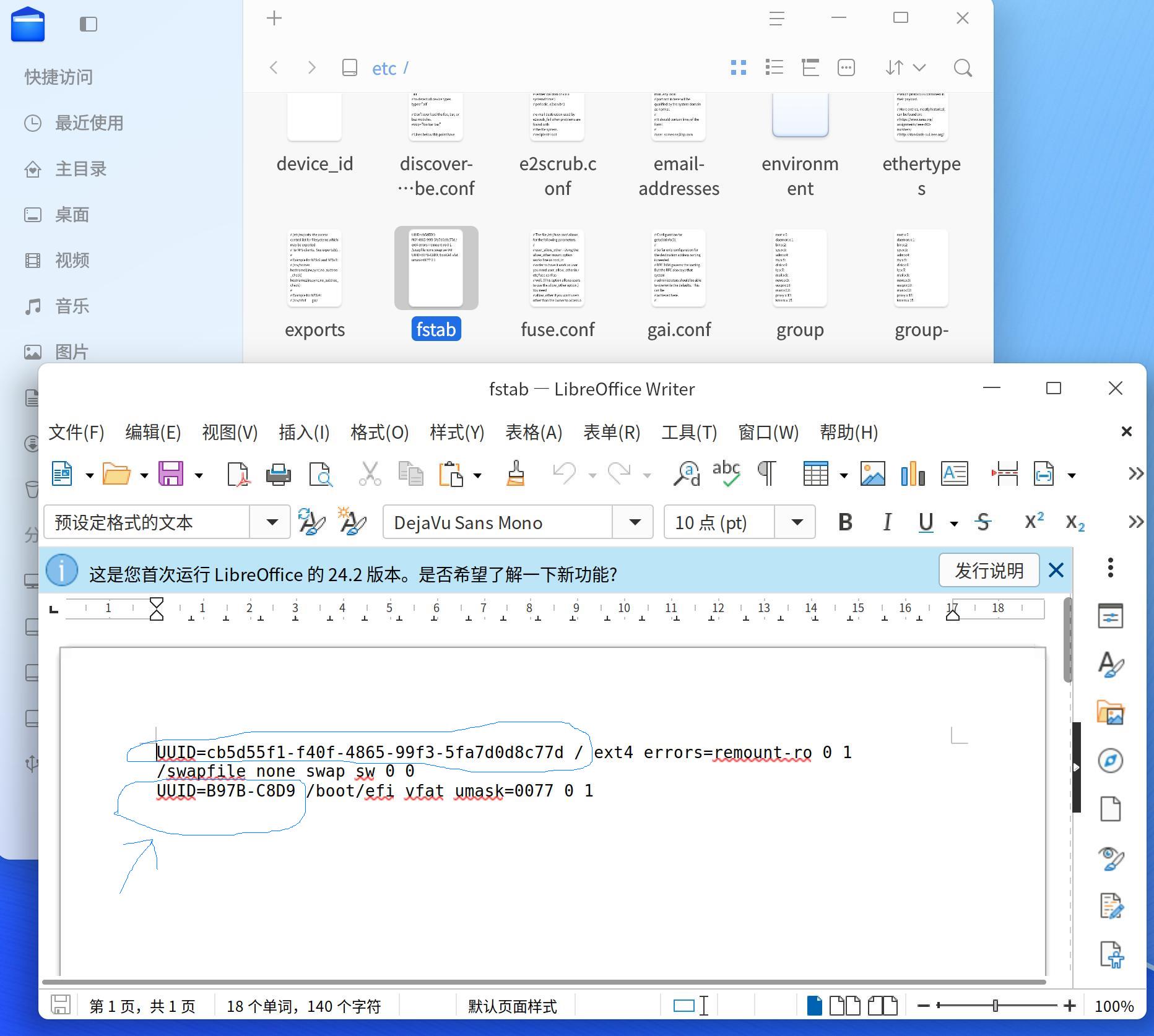Open sidebar Gallery deck
This screenshot has height=1036, width=1154.
click(1111, 713)
